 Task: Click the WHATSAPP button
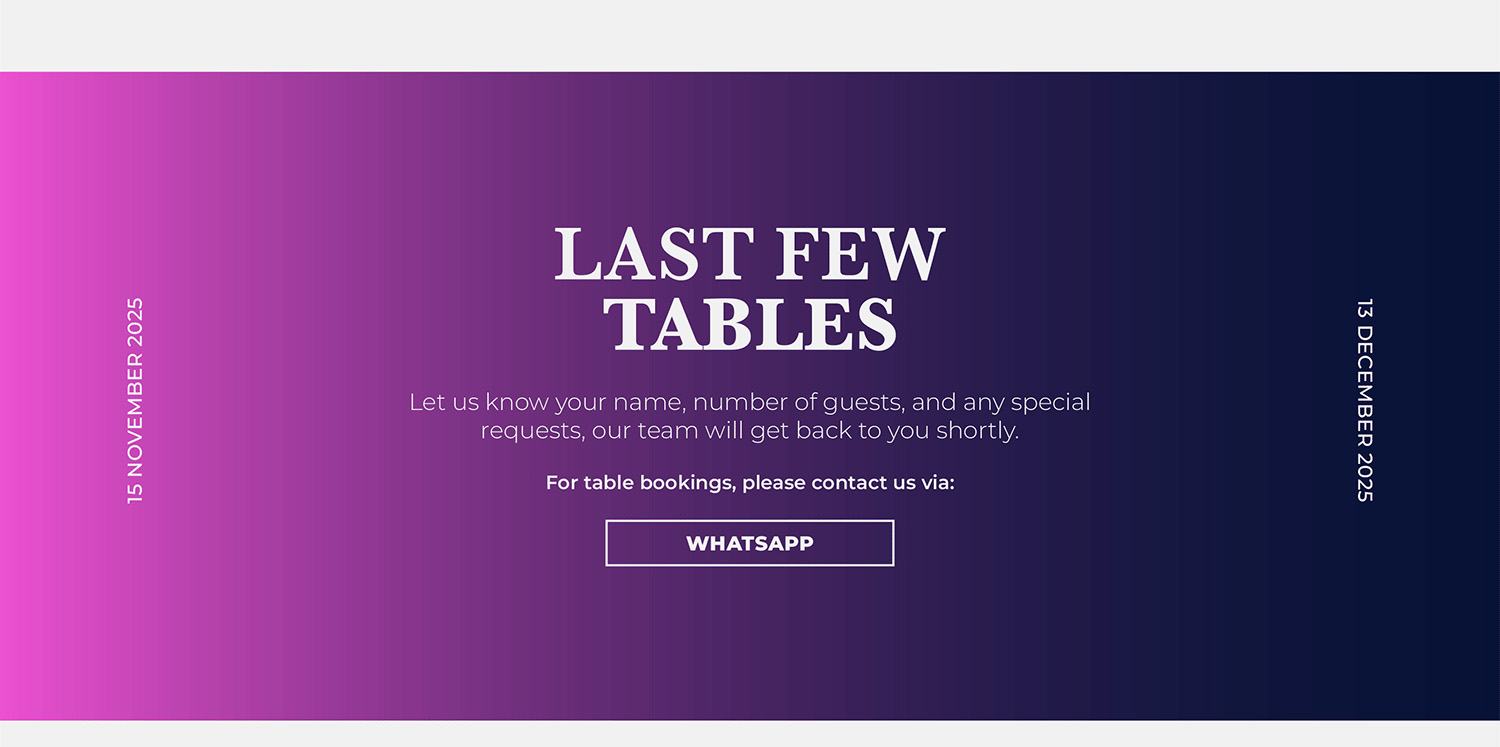[x=749, y=543]
